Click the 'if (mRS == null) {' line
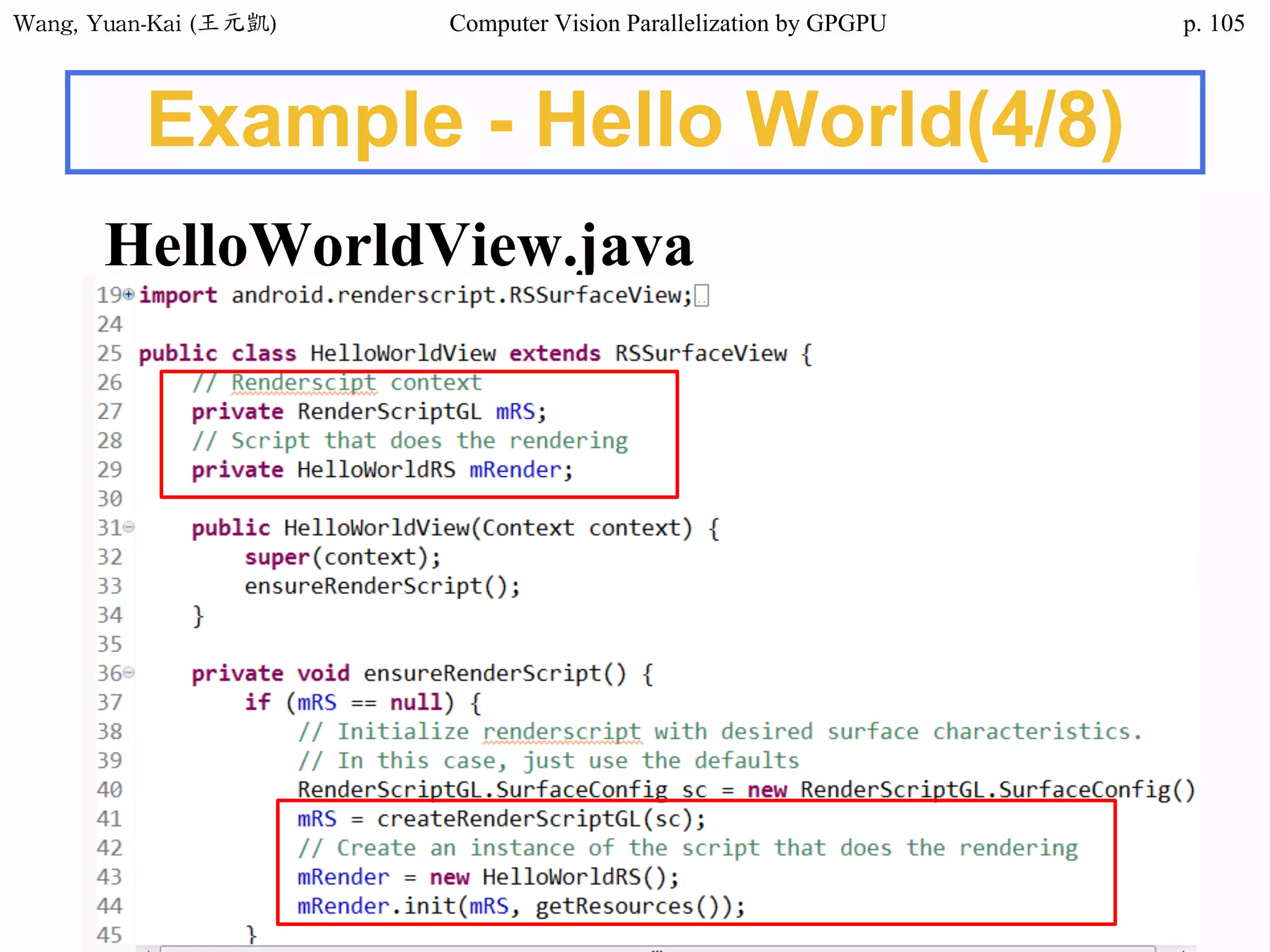 [363, 703]
